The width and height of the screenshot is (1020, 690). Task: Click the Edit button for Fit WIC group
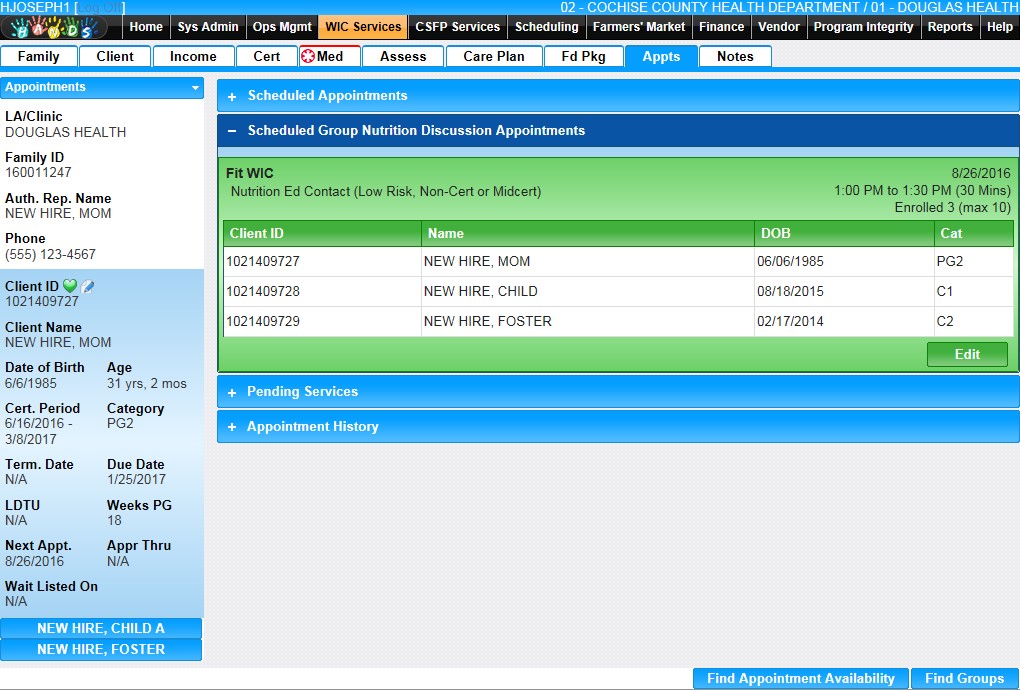(966, 355)
